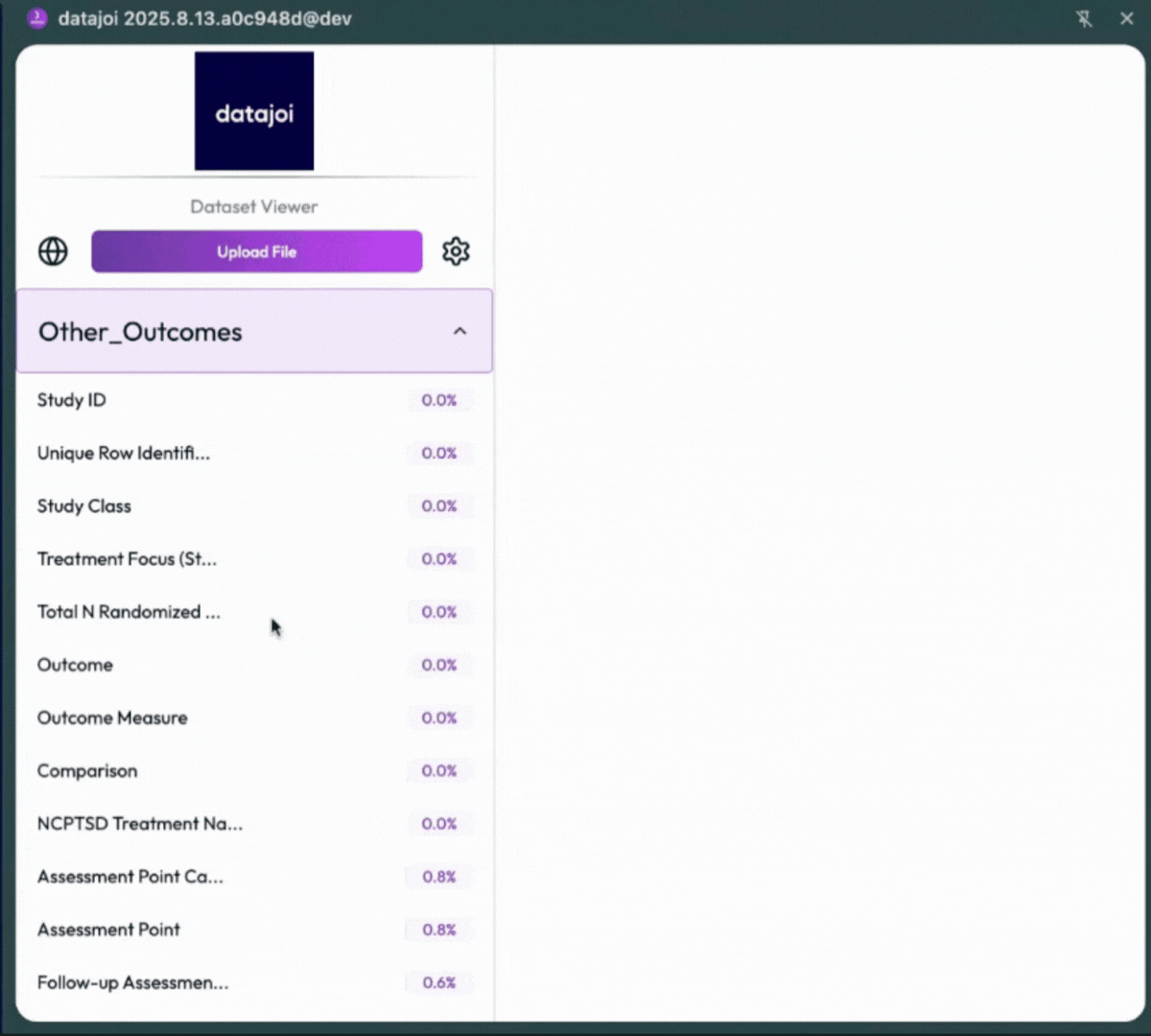Click the 0.0% badge for Outcome Measure
Viewport: 1151px width, 1036px height.
click(x=439, y=718)
